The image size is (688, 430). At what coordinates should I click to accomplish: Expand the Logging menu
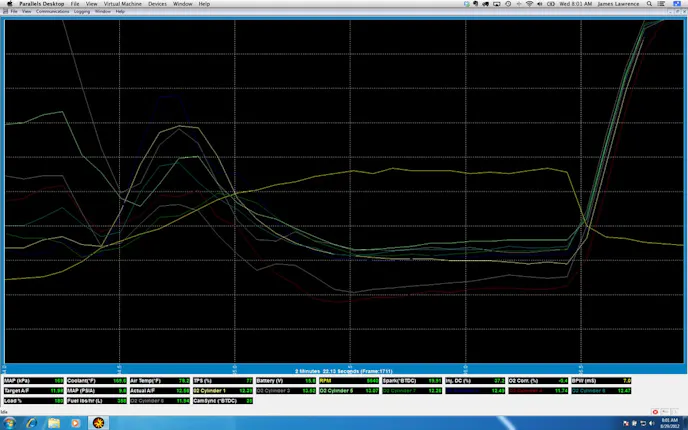[81, 12]
